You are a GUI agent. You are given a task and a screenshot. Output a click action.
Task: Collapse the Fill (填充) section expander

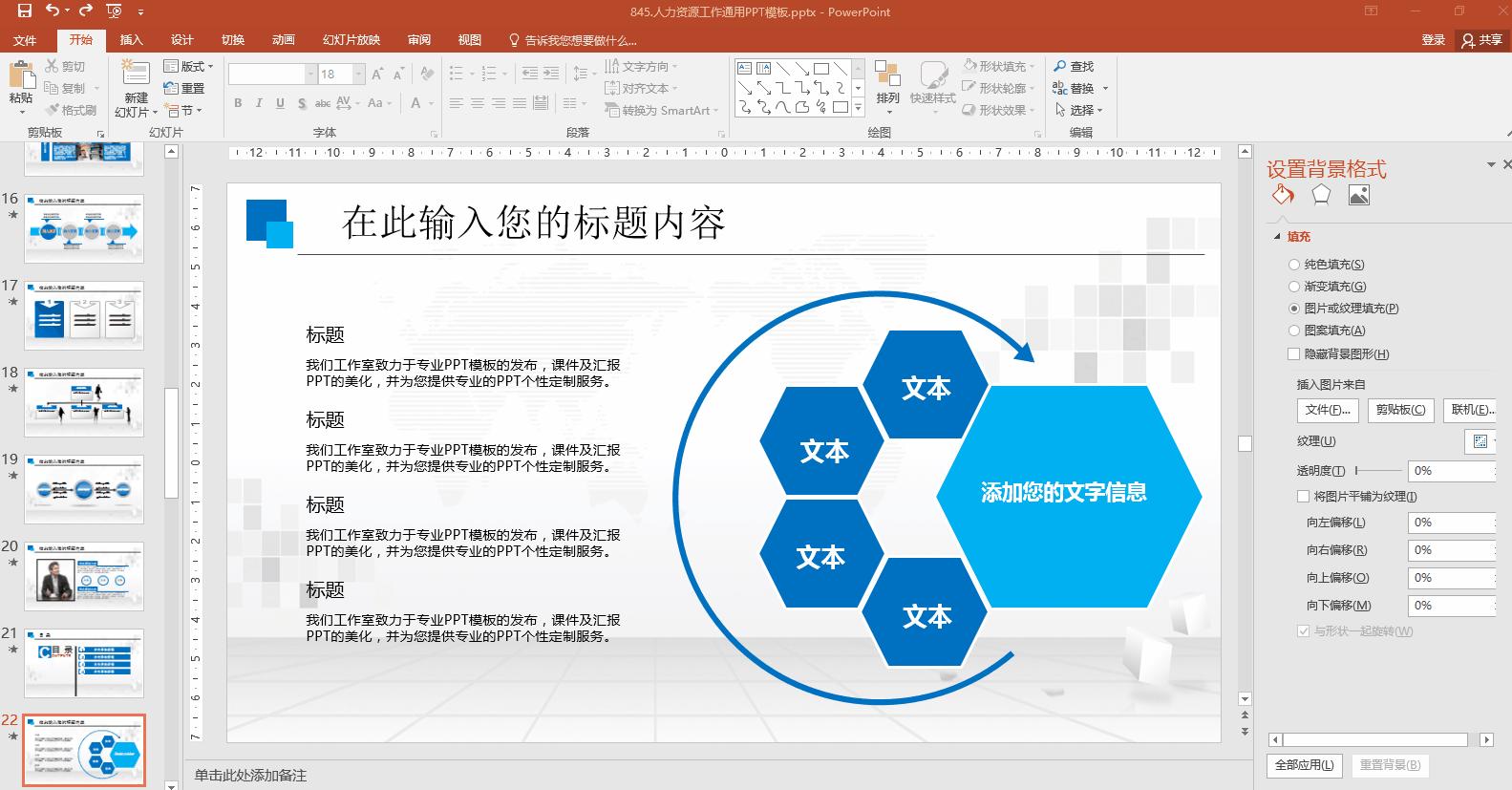click(x=1277, y=237)
